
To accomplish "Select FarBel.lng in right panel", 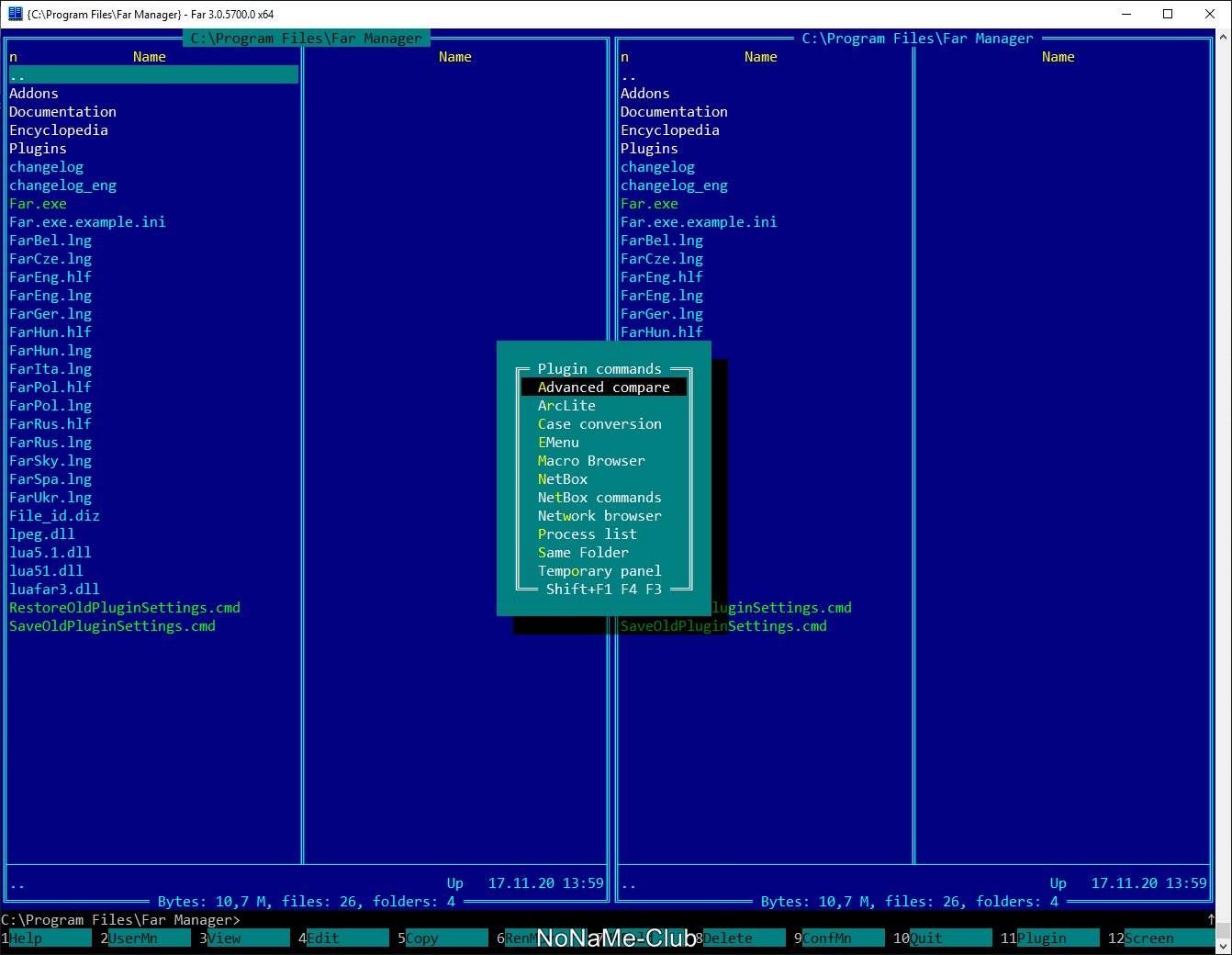I will 662,241.
